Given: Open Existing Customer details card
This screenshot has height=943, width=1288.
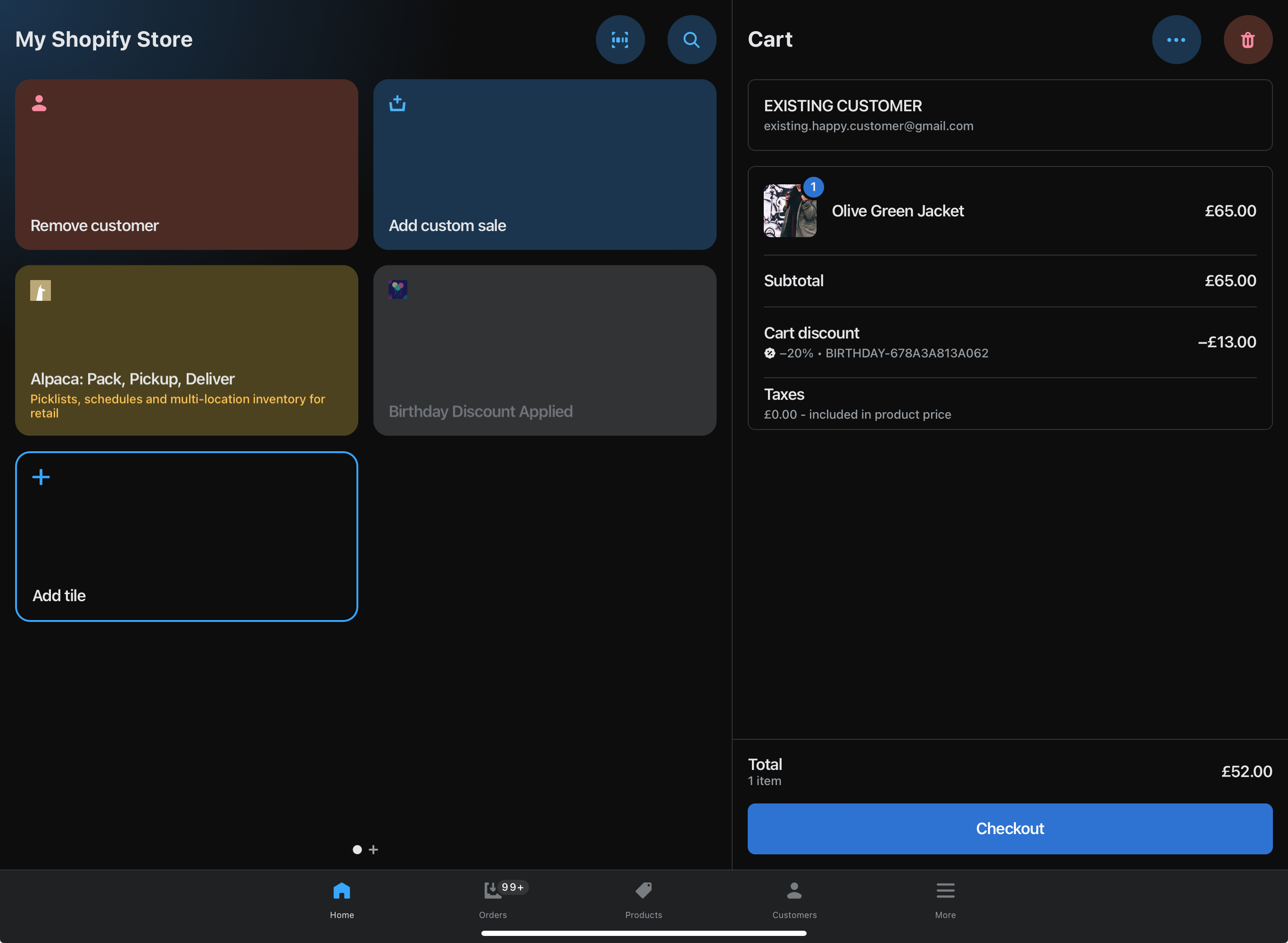Looking at the screenshot, I should 1009,115.
